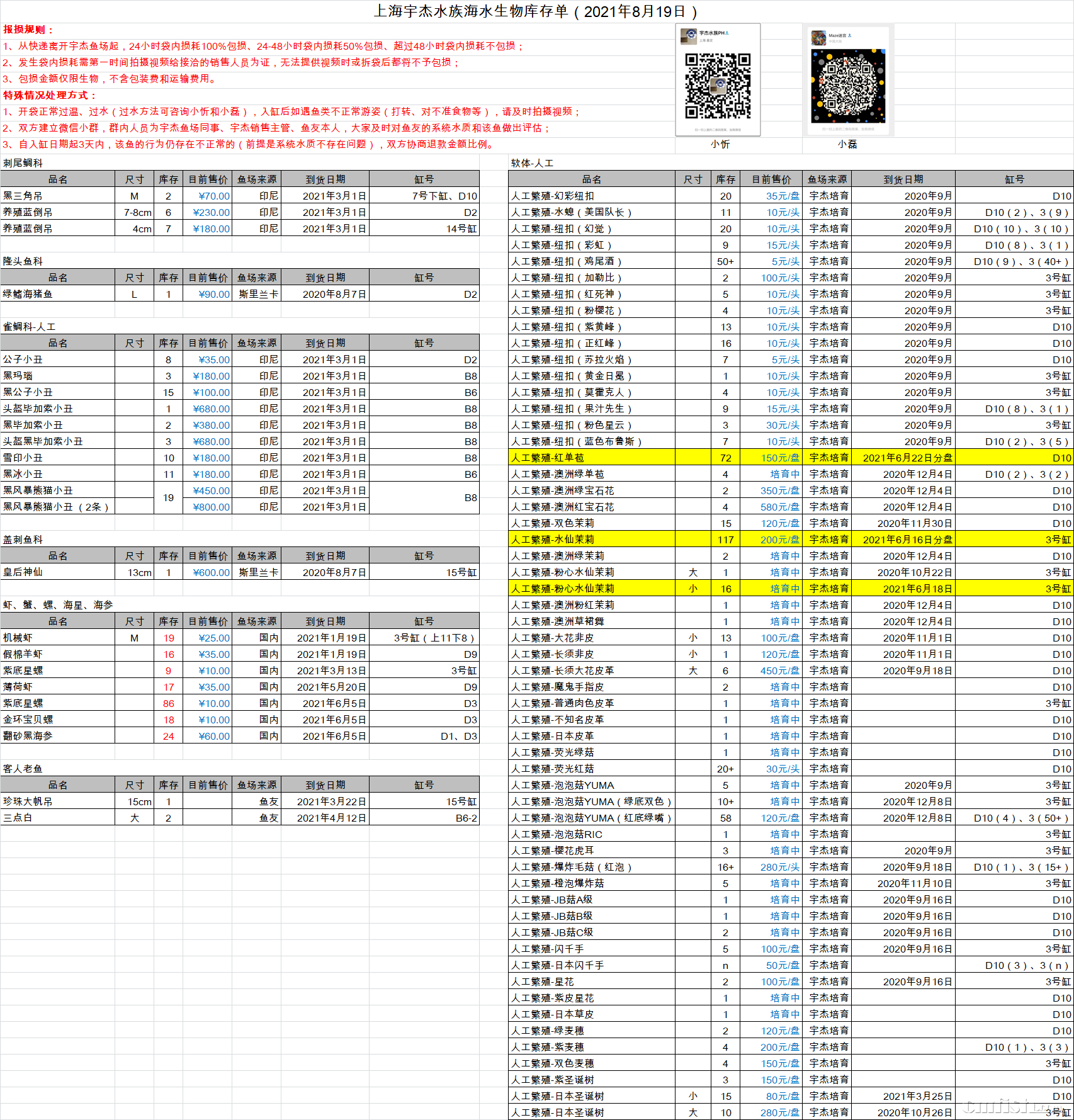Click the 小忻 black-and-white QR code
The width and height of the screenshot is (1074, 1120).
coord(718,86)
